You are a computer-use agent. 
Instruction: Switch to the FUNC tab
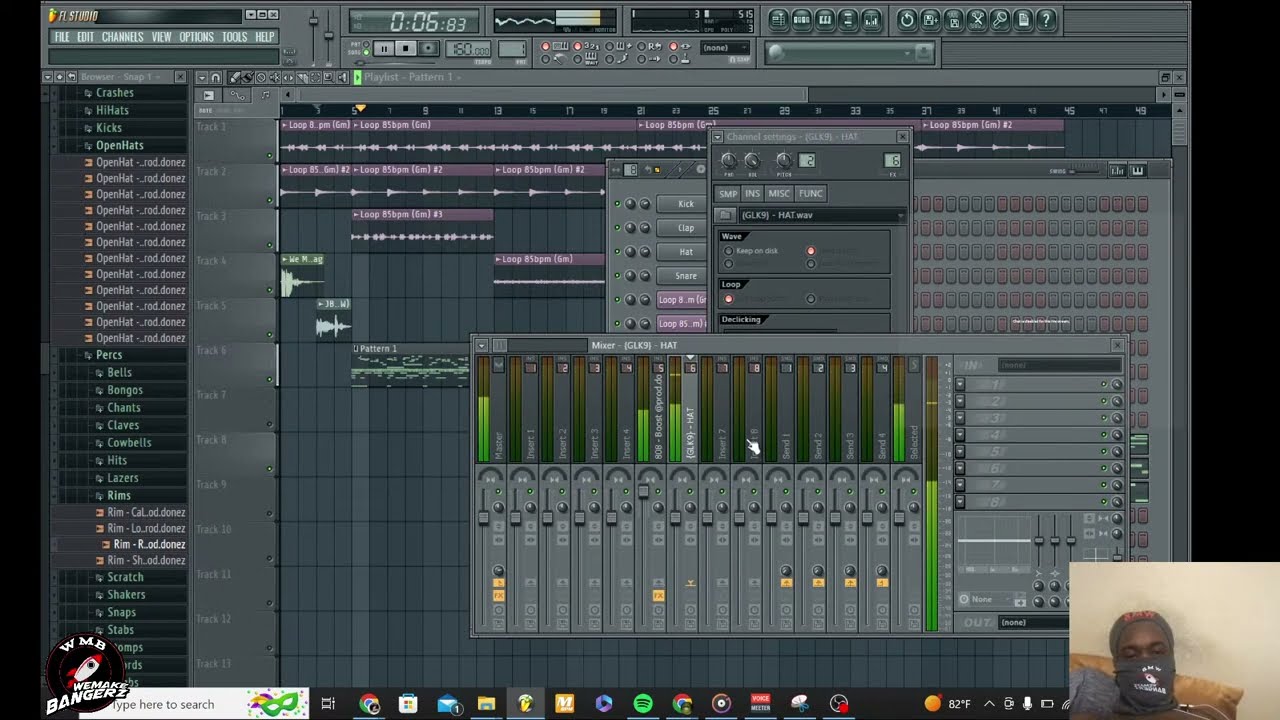coord(810,193)
